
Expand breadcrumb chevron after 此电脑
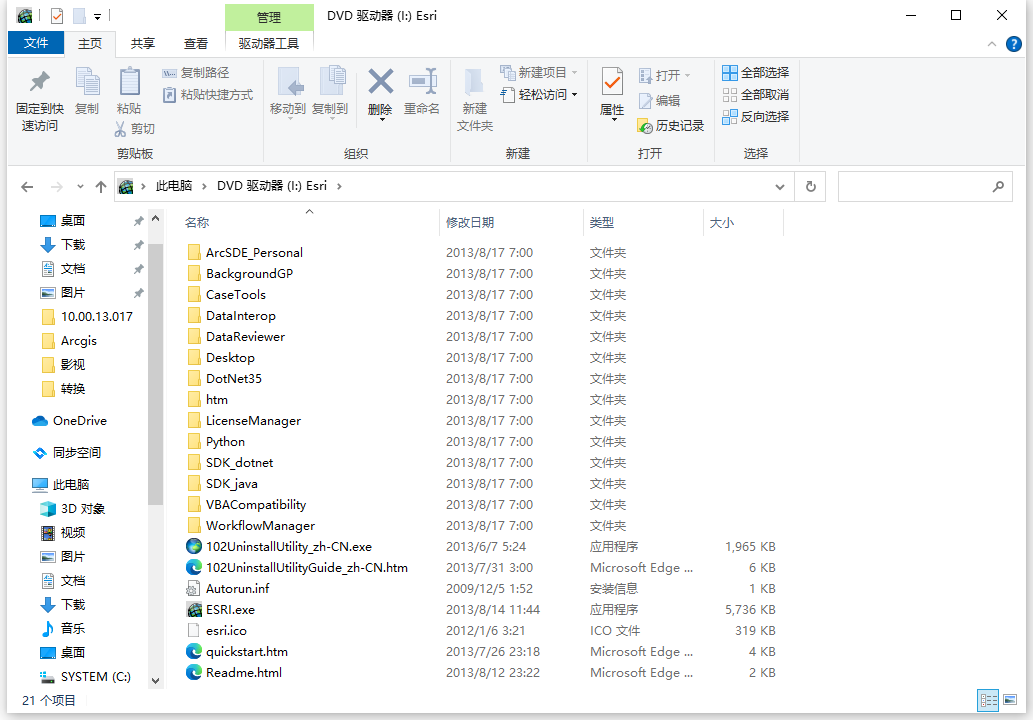204,186
